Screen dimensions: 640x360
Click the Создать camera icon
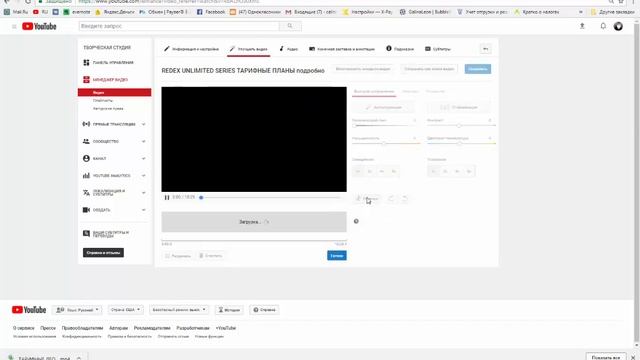pyautogui.click(x=86, y=210)
